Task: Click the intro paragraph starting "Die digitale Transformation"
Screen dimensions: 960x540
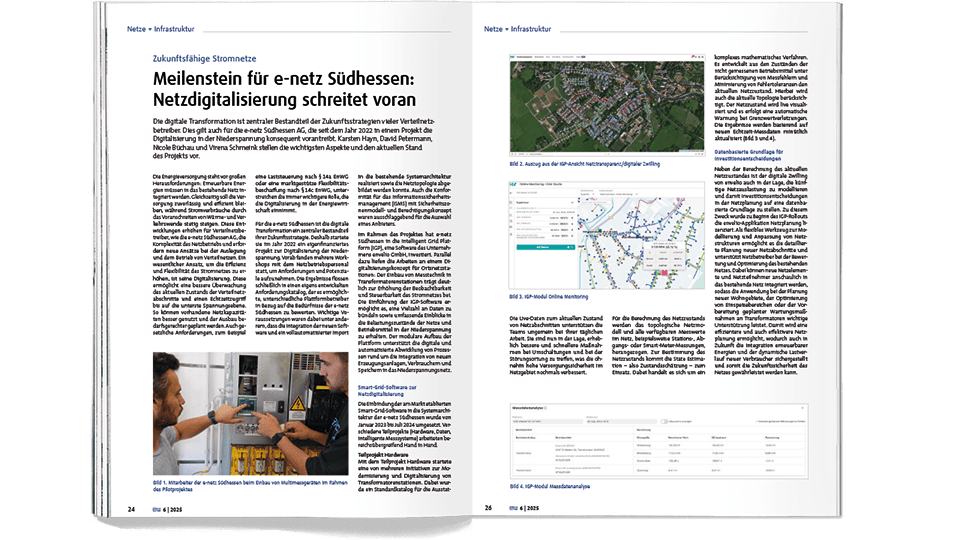Action: click(x=294, y=138)
